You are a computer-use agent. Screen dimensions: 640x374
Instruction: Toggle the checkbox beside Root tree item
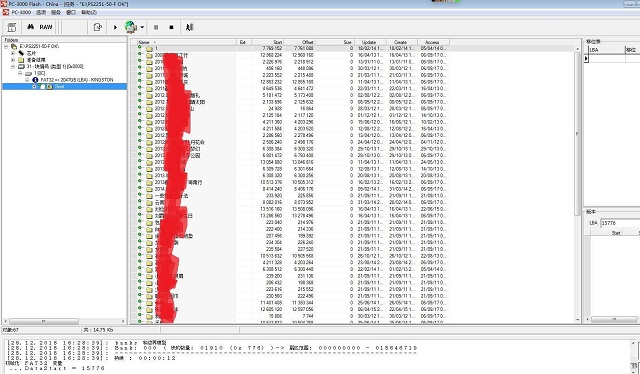click(x=42, y=87)
